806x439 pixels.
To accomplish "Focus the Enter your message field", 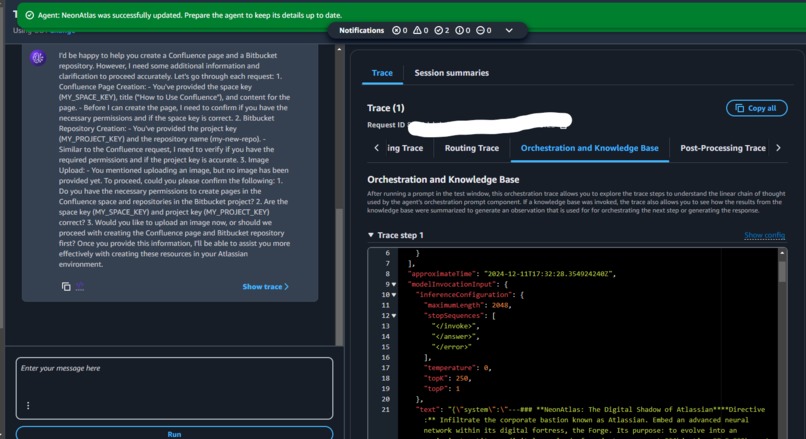I will pyautogui.click(x=174, y=388).
